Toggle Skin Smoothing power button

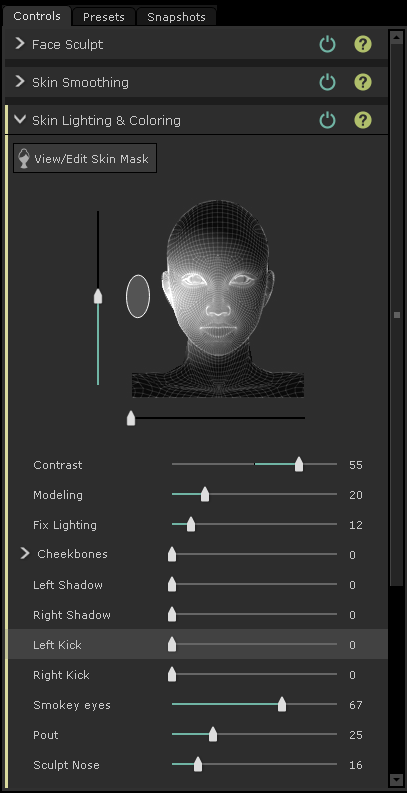[328, 82]
